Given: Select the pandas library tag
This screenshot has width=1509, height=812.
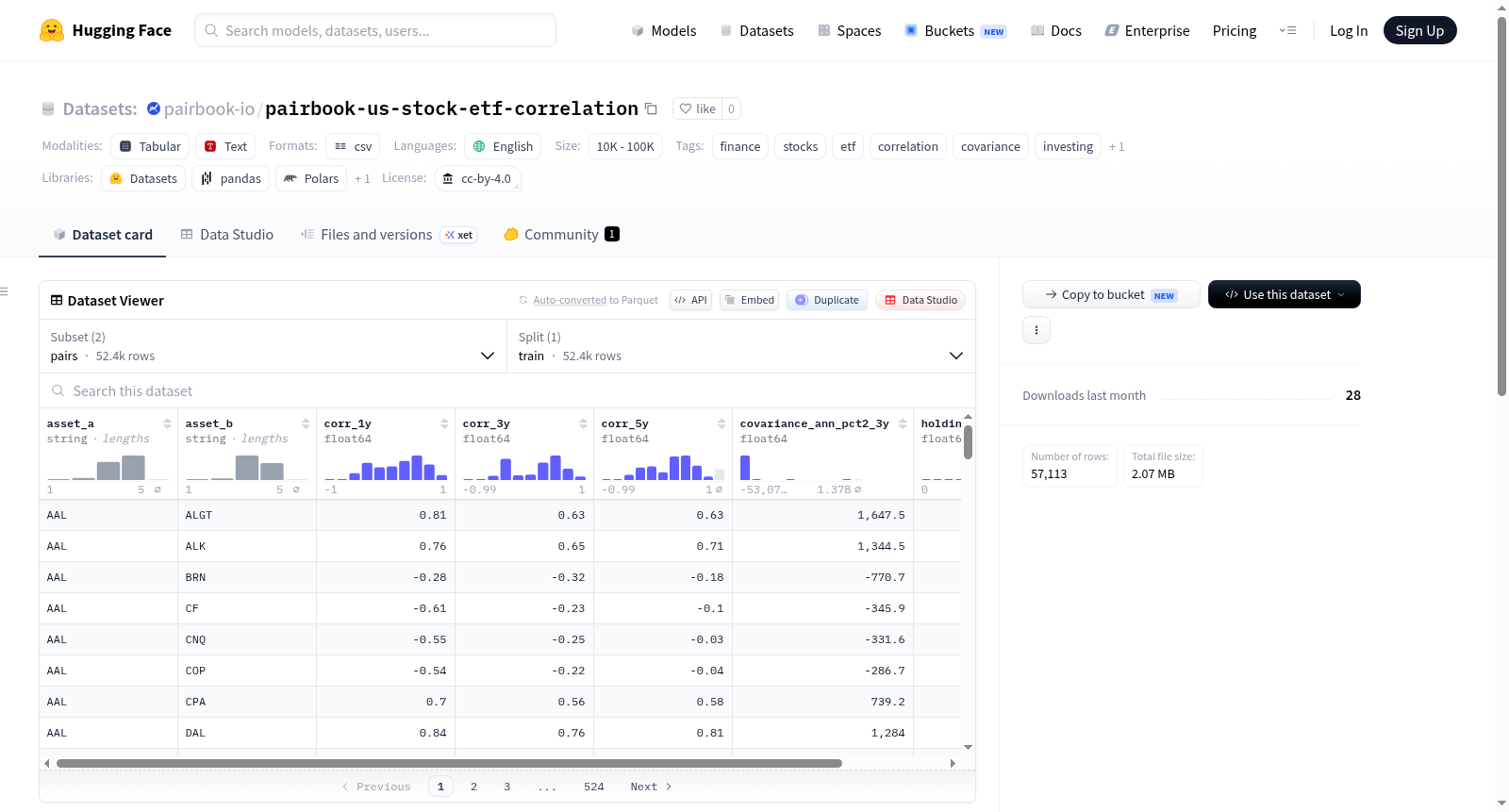Looking at the screenshot, I should click(231, 178).
